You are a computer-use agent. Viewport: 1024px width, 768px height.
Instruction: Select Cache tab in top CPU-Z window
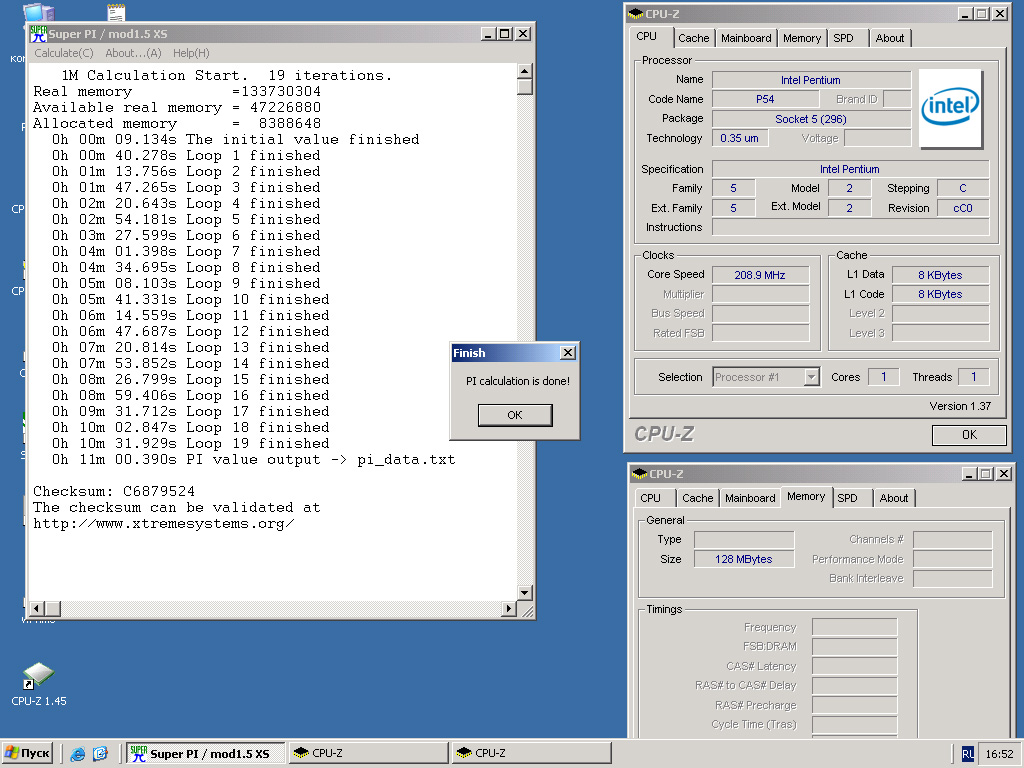coord(694,39)
